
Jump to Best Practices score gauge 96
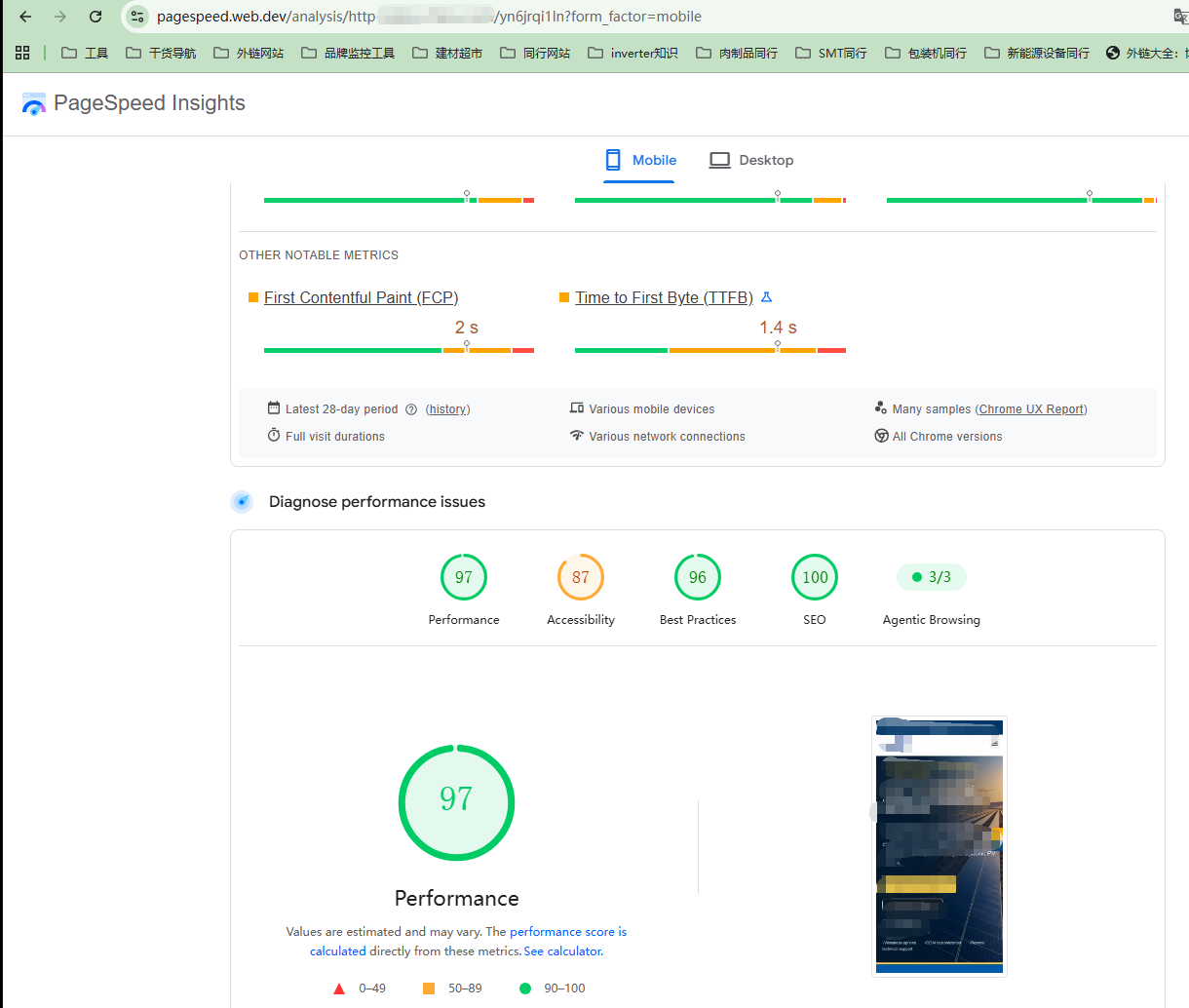pos(698,577)
